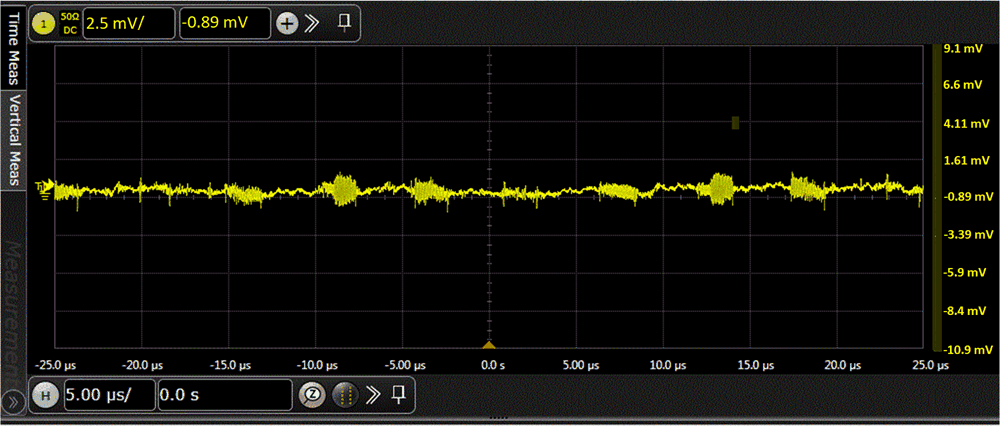Pin the channel toolbar

point(343,22)
